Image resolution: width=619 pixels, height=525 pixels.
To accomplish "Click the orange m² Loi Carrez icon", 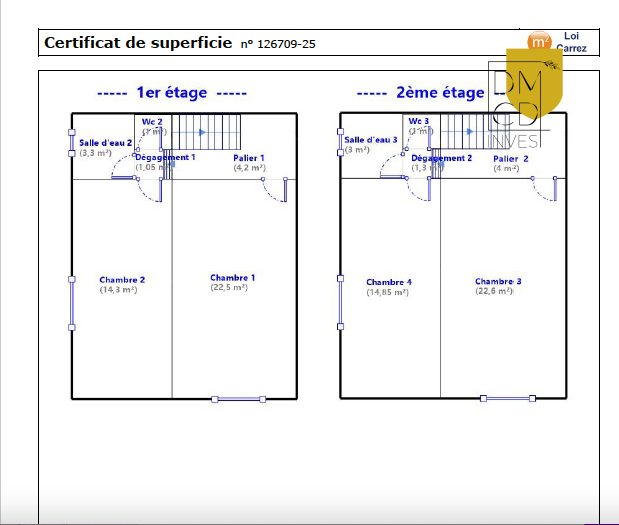I will point(539,42).
